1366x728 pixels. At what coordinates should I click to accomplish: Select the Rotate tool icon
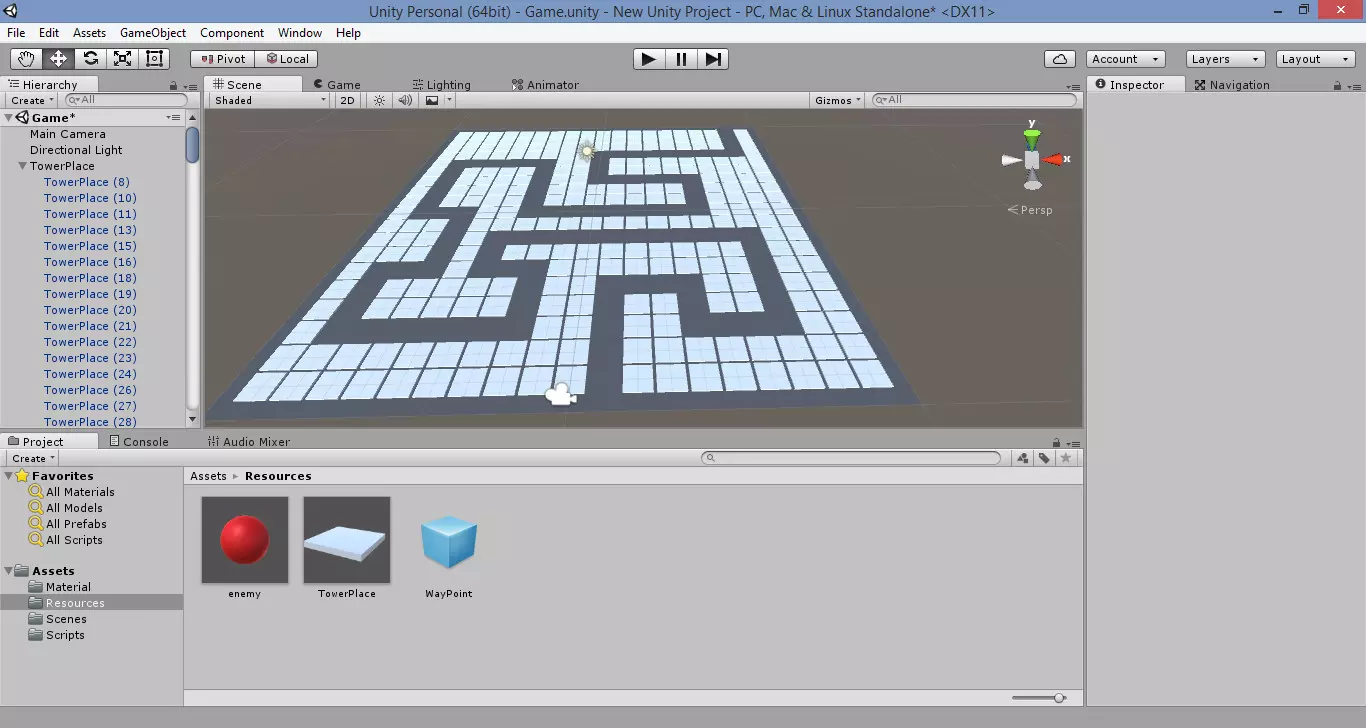click(x=90, y=59)
